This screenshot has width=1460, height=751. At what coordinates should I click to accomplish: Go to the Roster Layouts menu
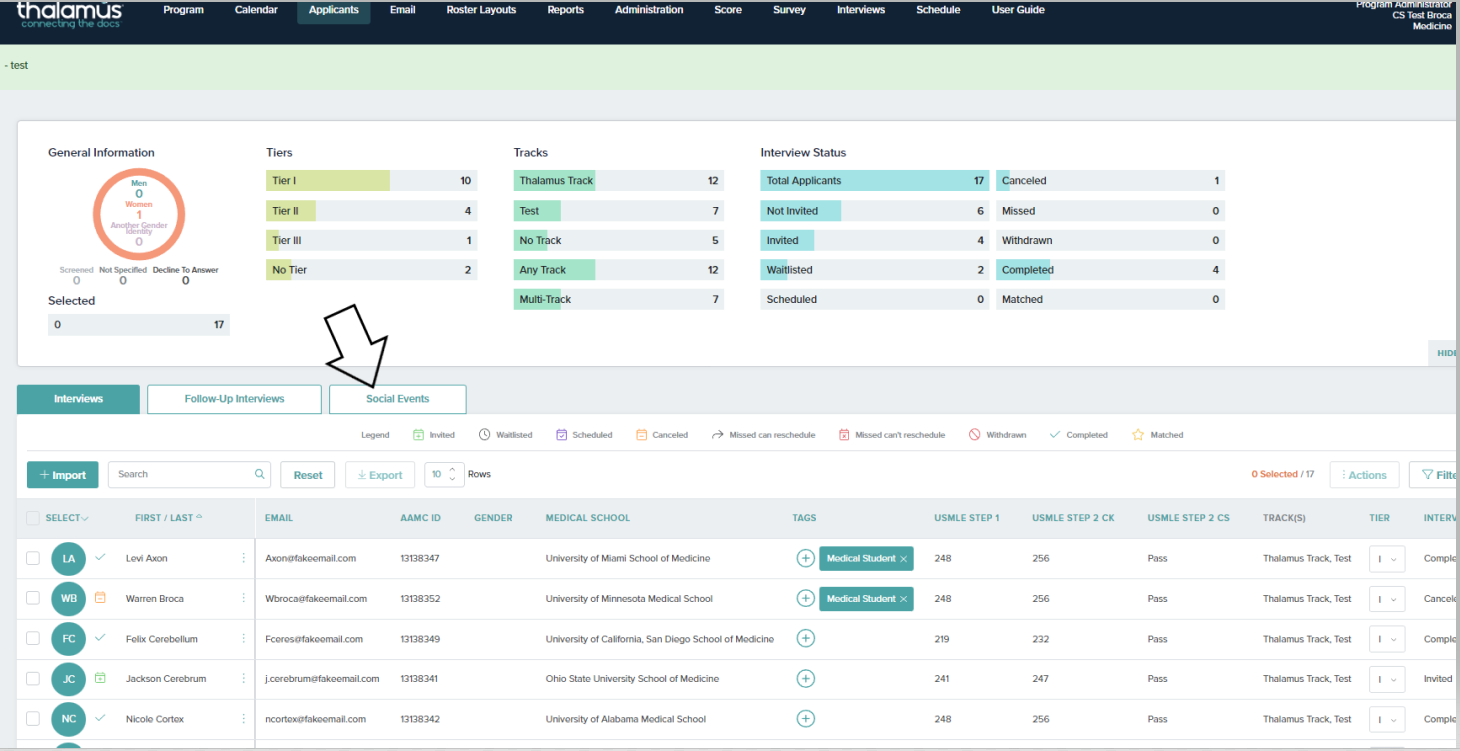(x=481, y=10)
